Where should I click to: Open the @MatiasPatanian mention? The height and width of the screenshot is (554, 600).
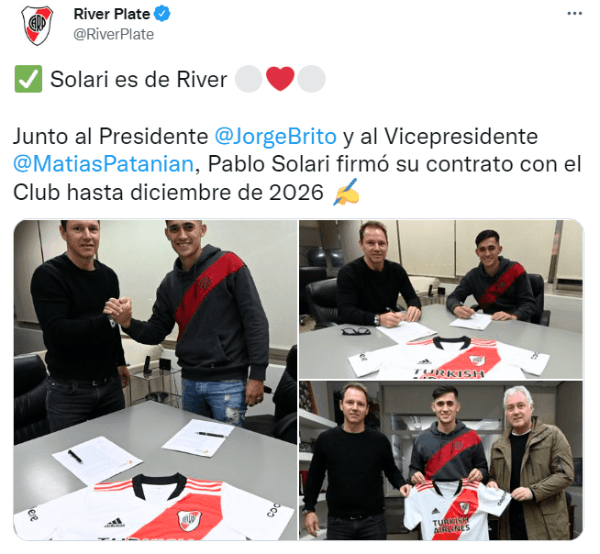(104, 165)
